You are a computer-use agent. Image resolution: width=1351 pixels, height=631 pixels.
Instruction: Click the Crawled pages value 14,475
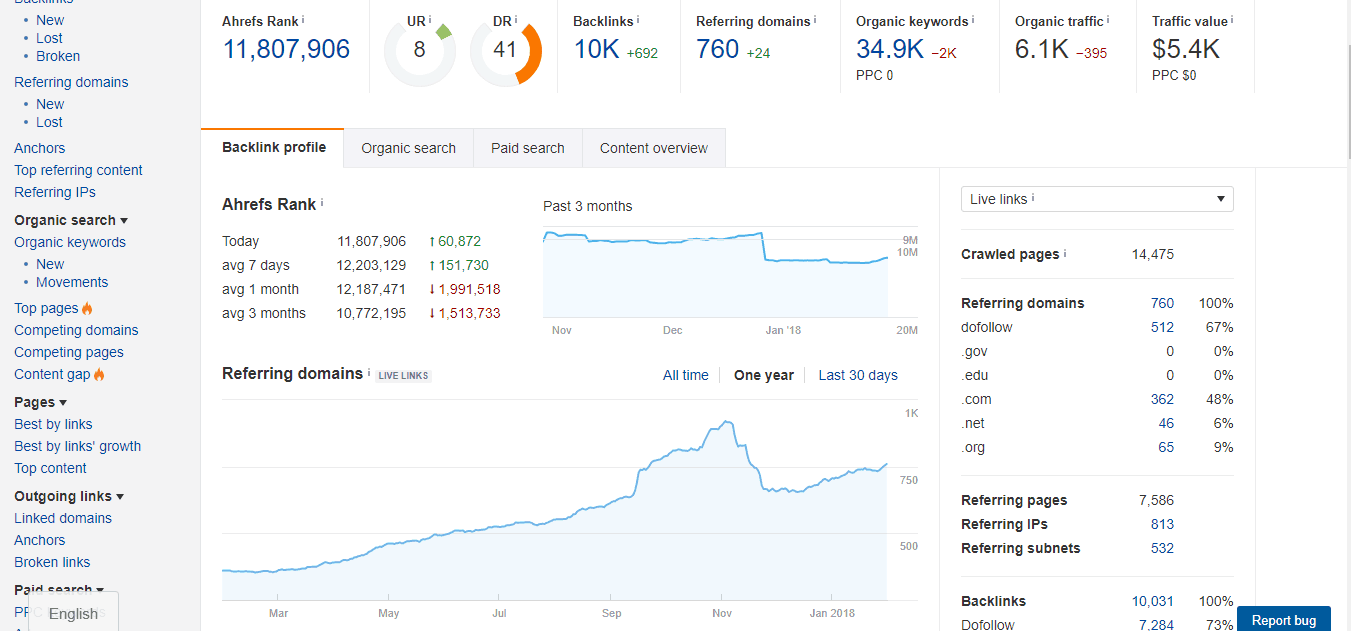(1153, 254)
